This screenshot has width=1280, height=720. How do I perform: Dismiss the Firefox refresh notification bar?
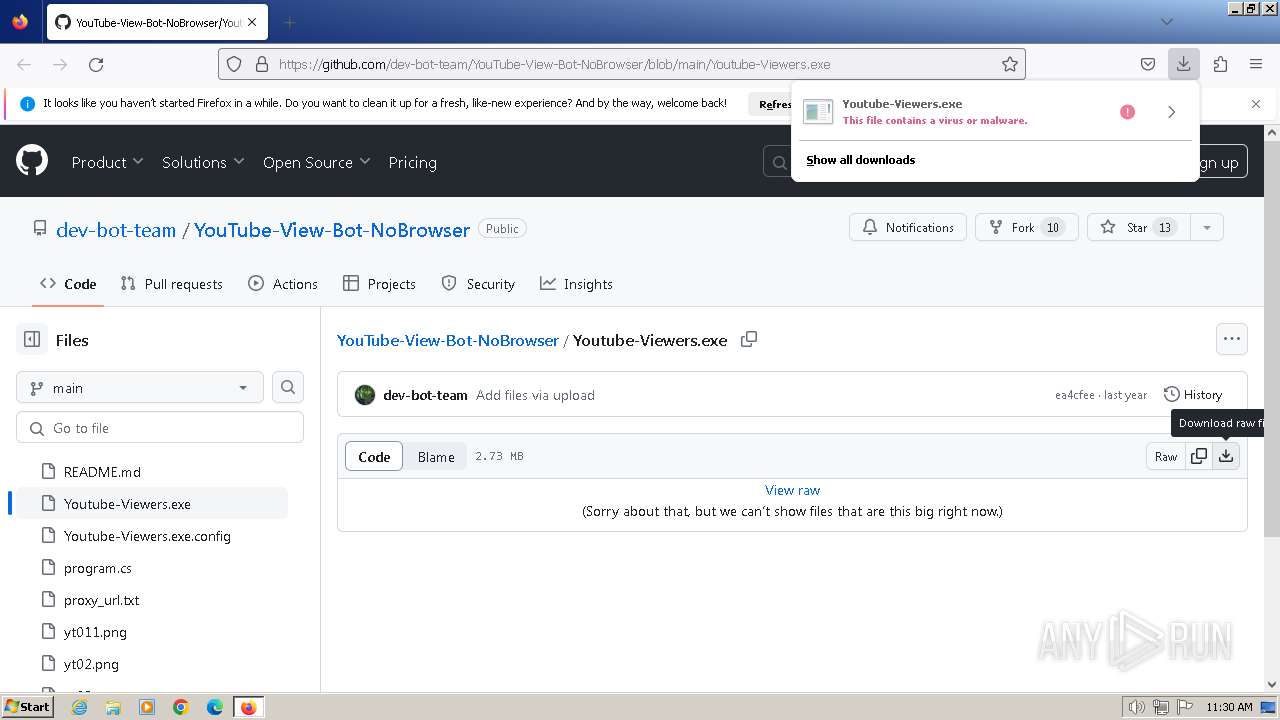click(x=1256, y=104)
